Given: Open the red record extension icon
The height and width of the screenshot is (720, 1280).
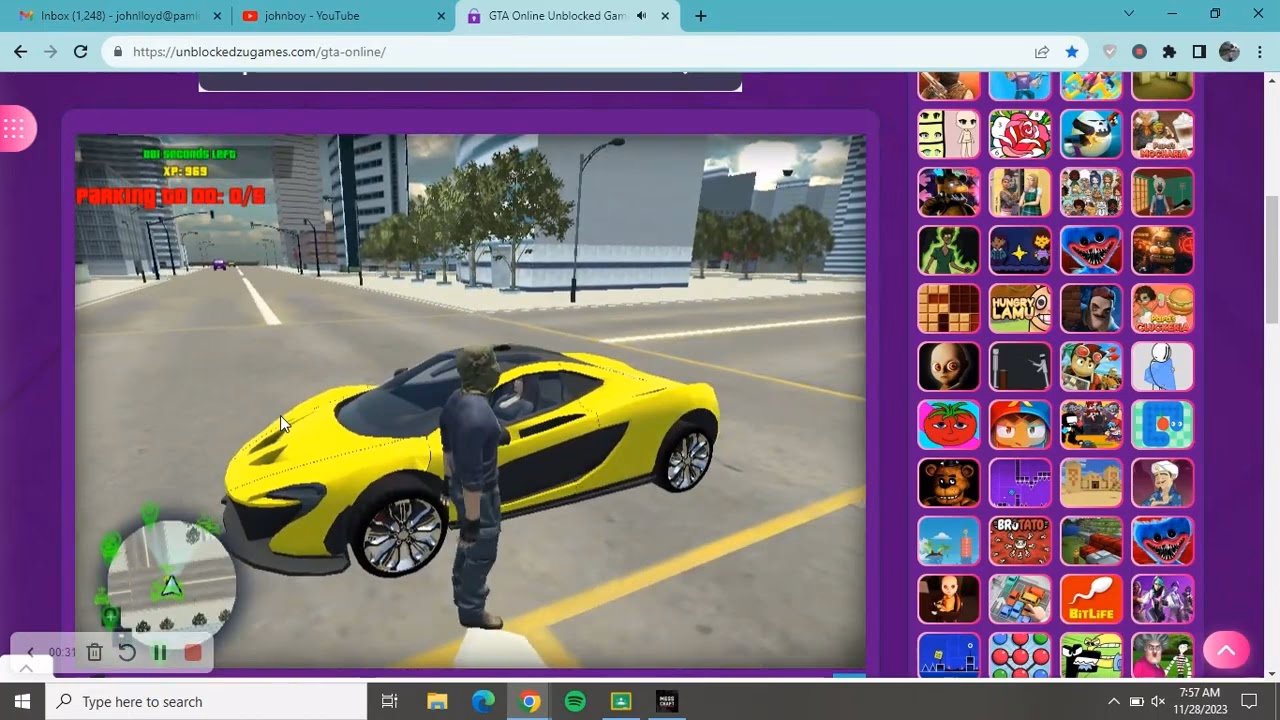Looking at the screenshot, I should [x=1139, y=52].
